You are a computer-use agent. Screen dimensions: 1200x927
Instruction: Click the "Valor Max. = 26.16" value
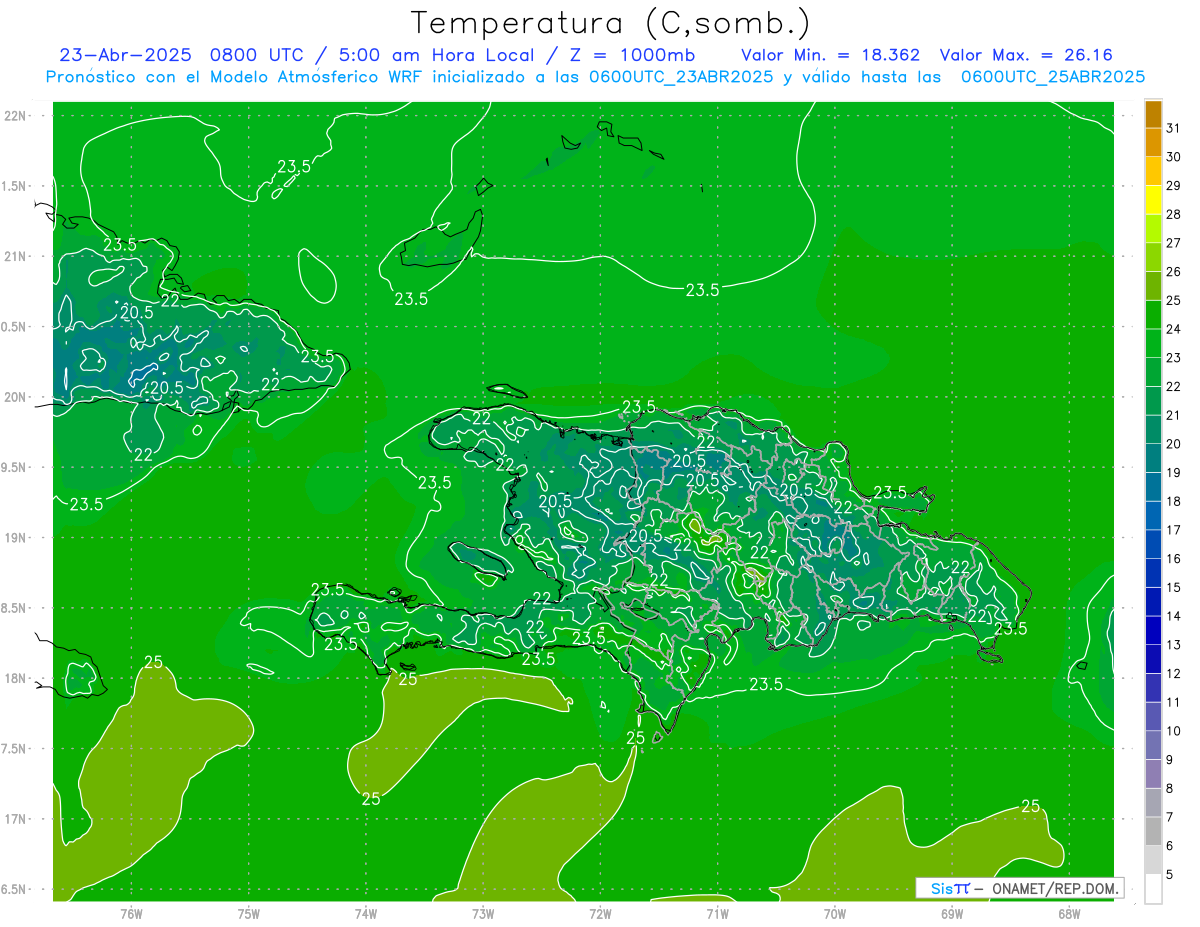coord(1026,55)
